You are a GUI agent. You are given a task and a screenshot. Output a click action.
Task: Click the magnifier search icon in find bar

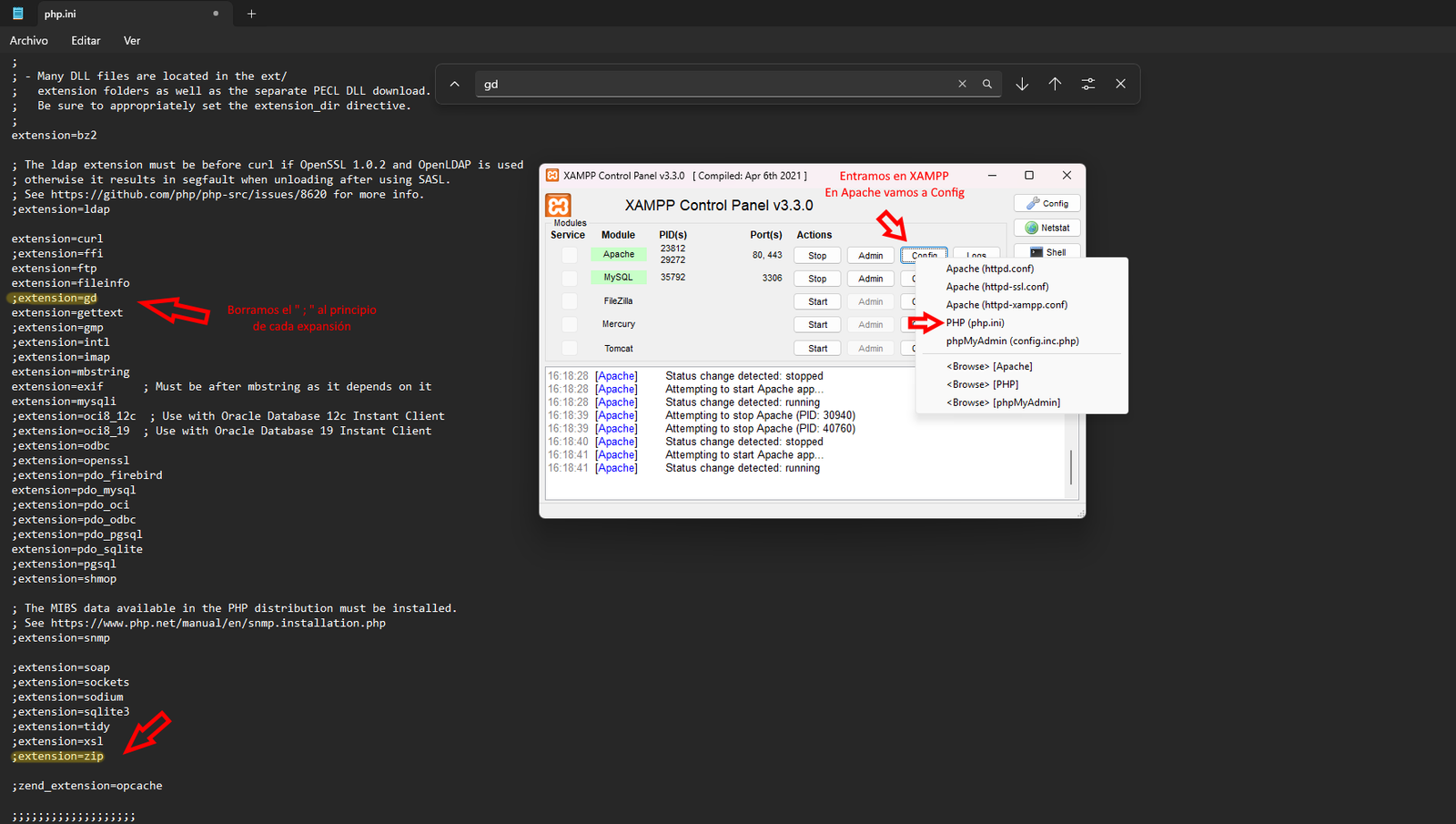(987, 84)
